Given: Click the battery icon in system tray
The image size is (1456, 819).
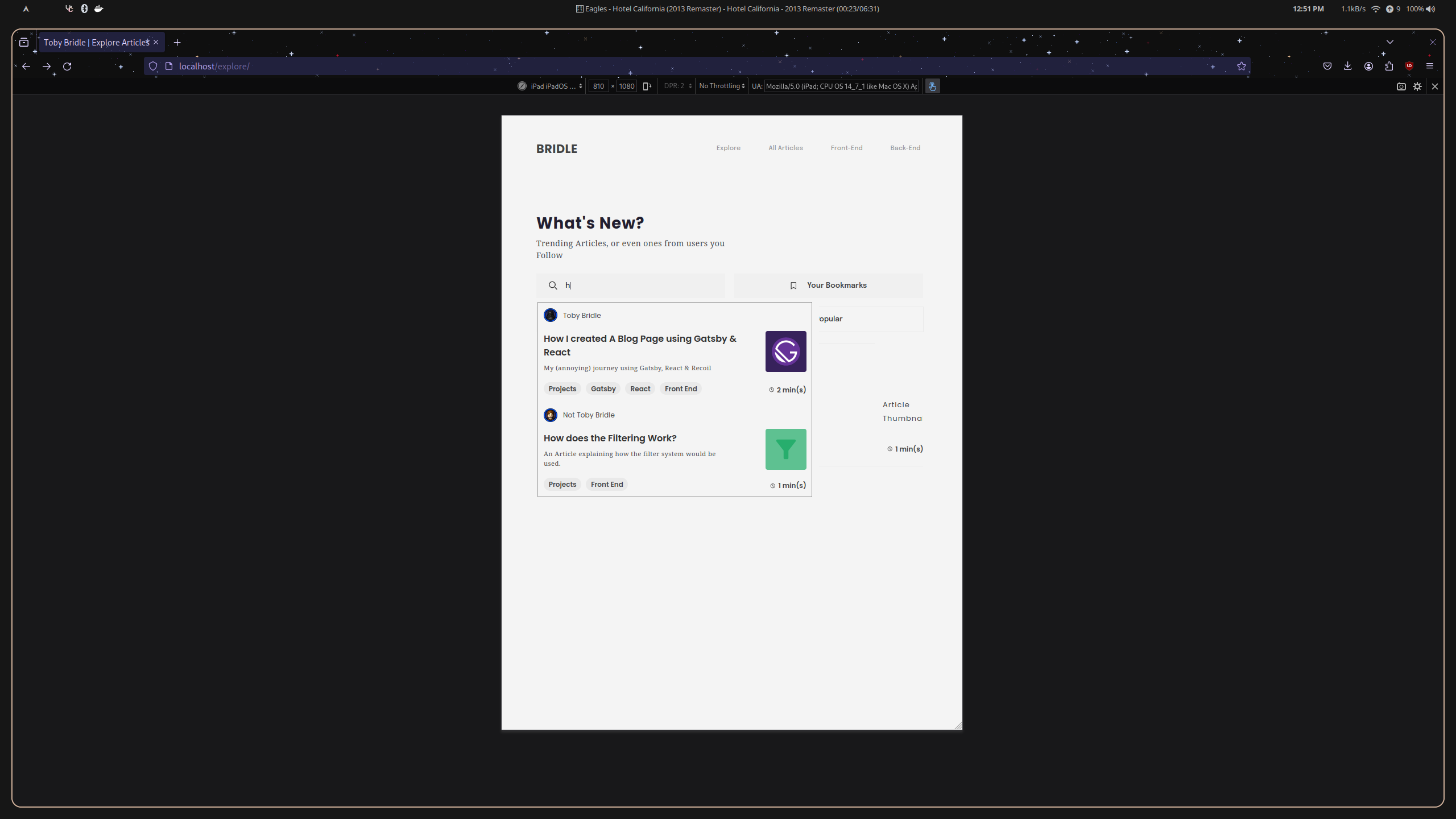Looking at the screenshot, I should tap(1415, 8).
